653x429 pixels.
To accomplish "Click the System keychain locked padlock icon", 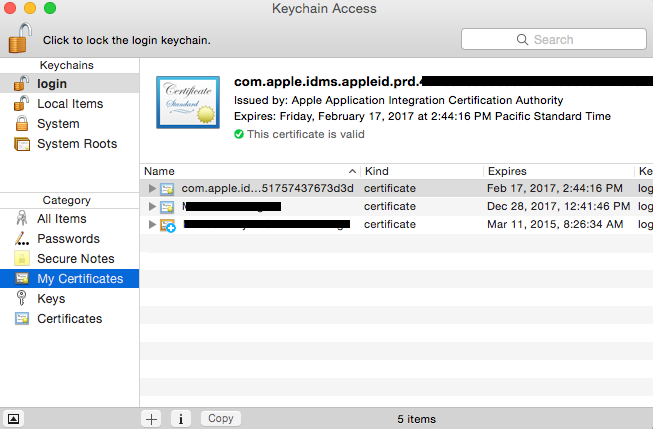I will pyautogui.click(x=22, y=123).
